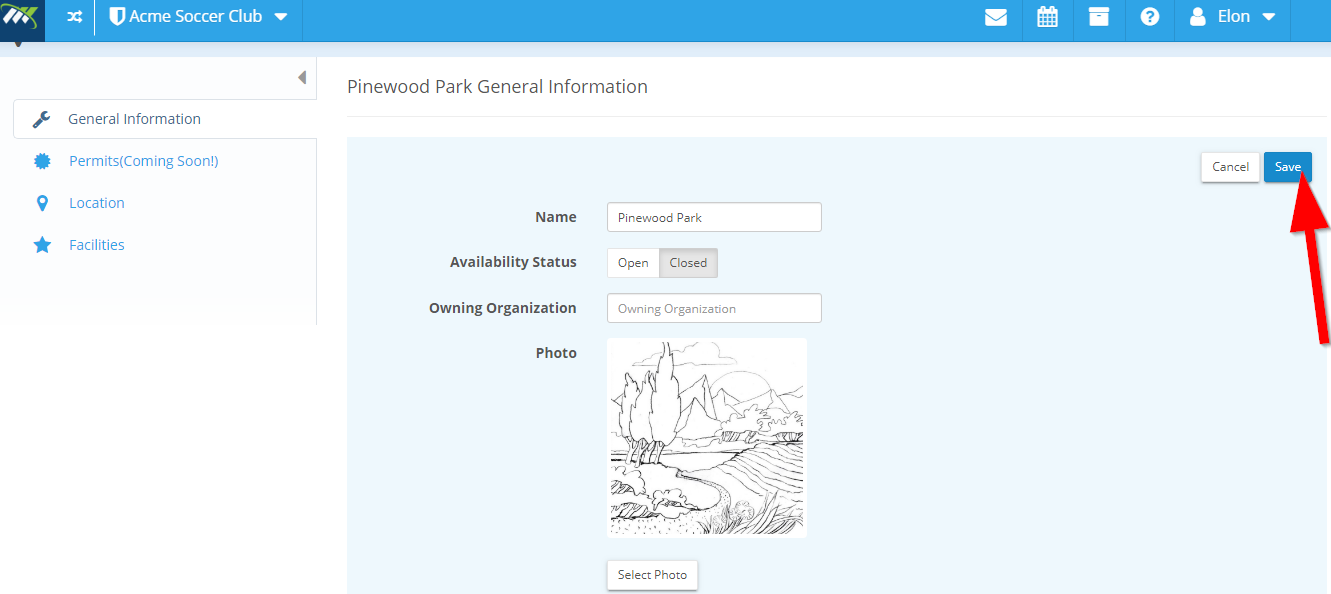1331x594 pixels.
Task: Click the Owning Organization field label
Action: 503,308
